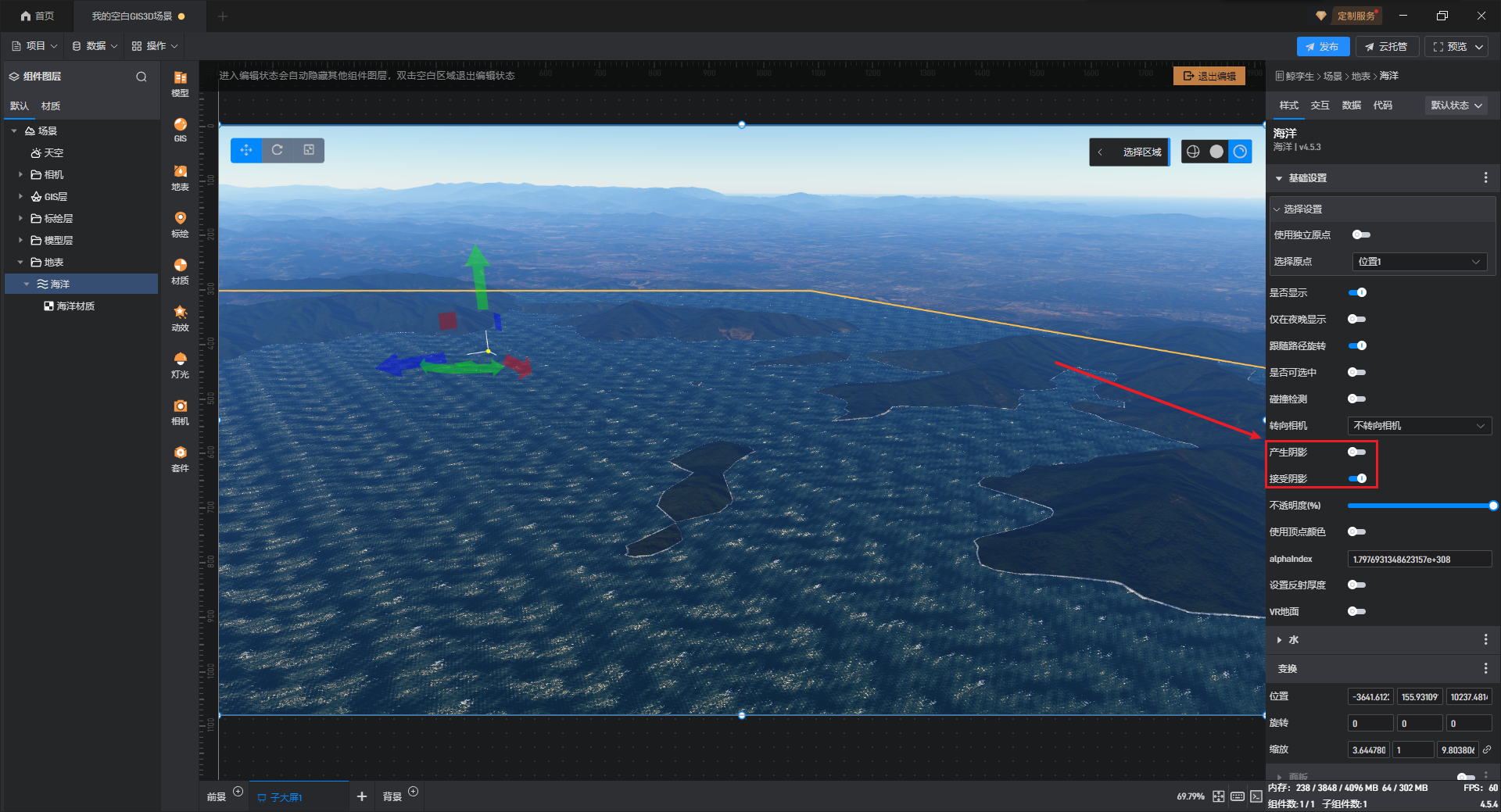Add a new screen tab with plus
Image resolution: width=1501 pixels, height=812 pixels.
[361, 796]
